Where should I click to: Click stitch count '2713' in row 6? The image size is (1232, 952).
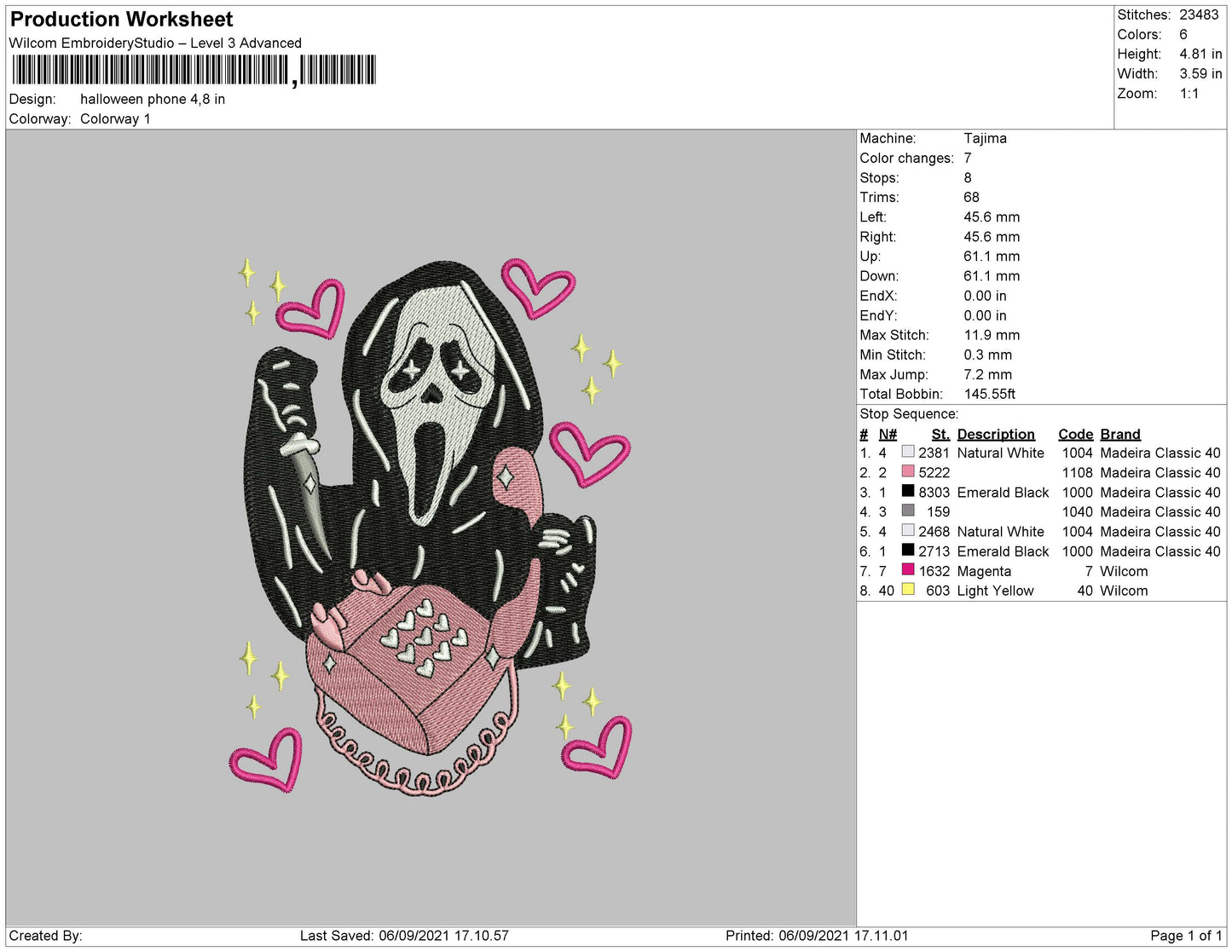[x=934, y=551]
